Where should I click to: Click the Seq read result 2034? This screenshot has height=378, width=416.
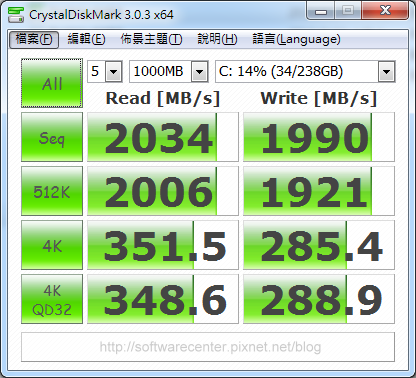coord(163,137)
